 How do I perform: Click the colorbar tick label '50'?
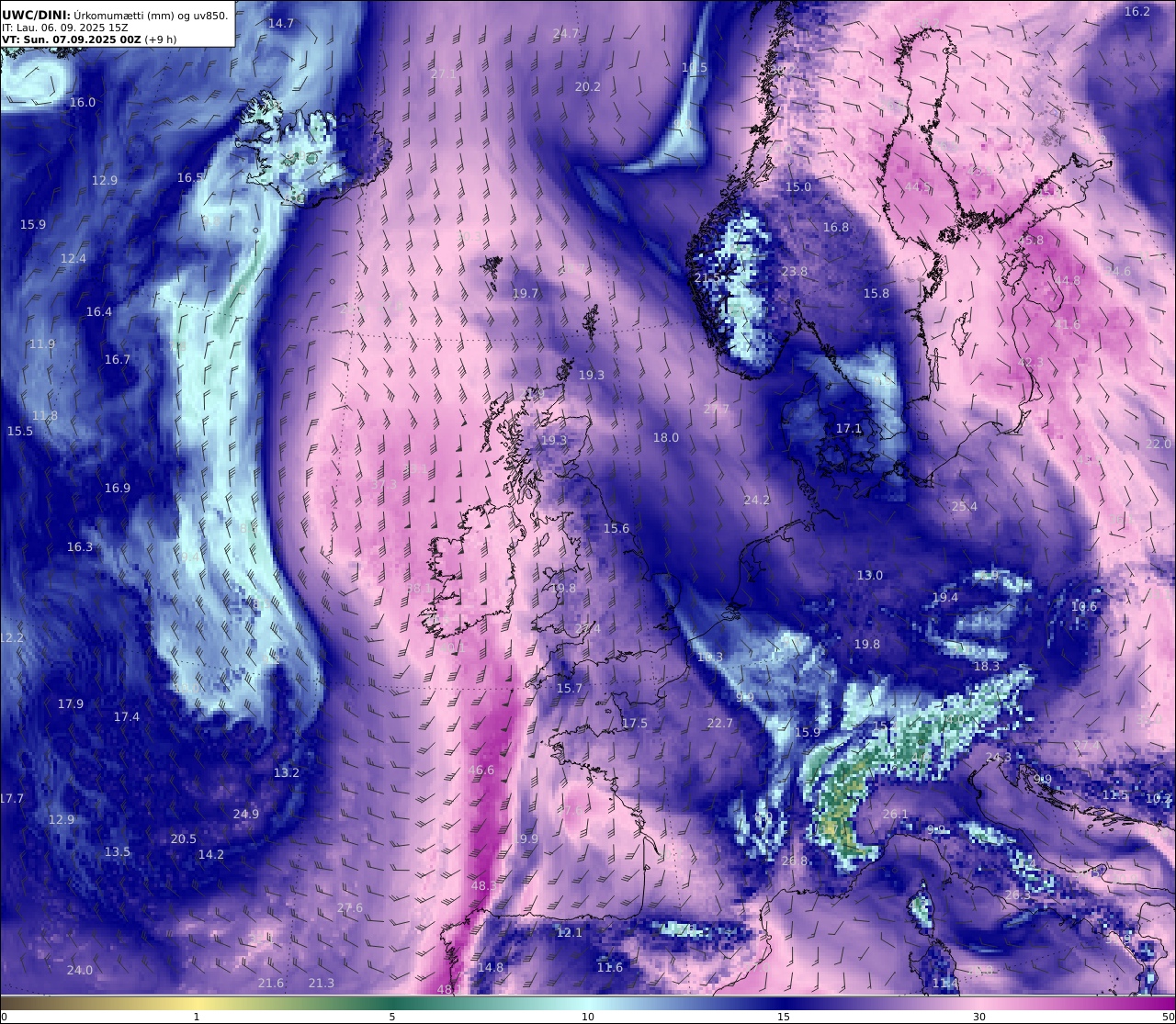1168,1017
